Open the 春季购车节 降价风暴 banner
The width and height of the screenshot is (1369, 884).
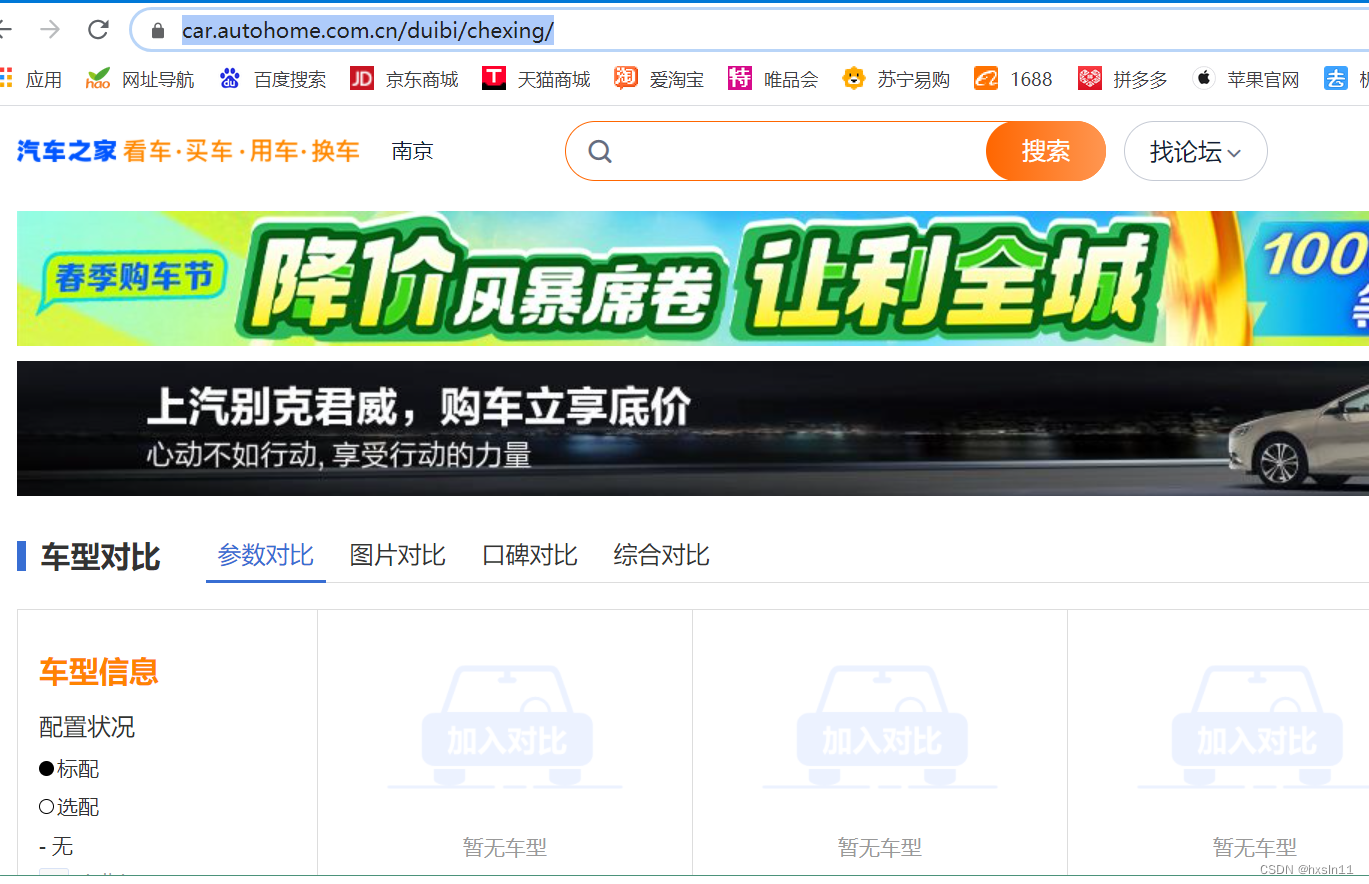coord(692,278)
